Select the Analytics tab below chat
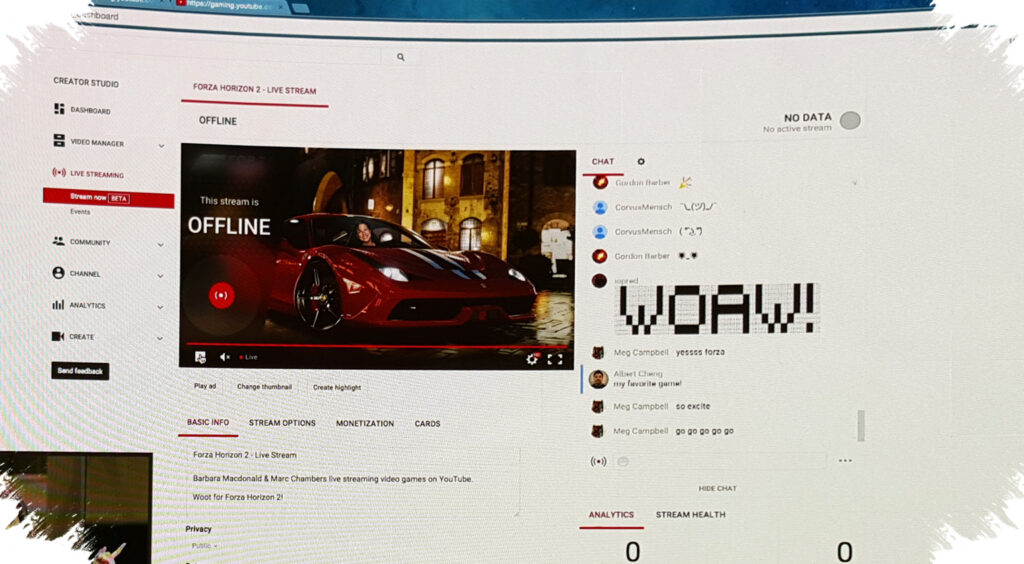The width and height of the screenshot is (1024, 564). pos(611,514)
